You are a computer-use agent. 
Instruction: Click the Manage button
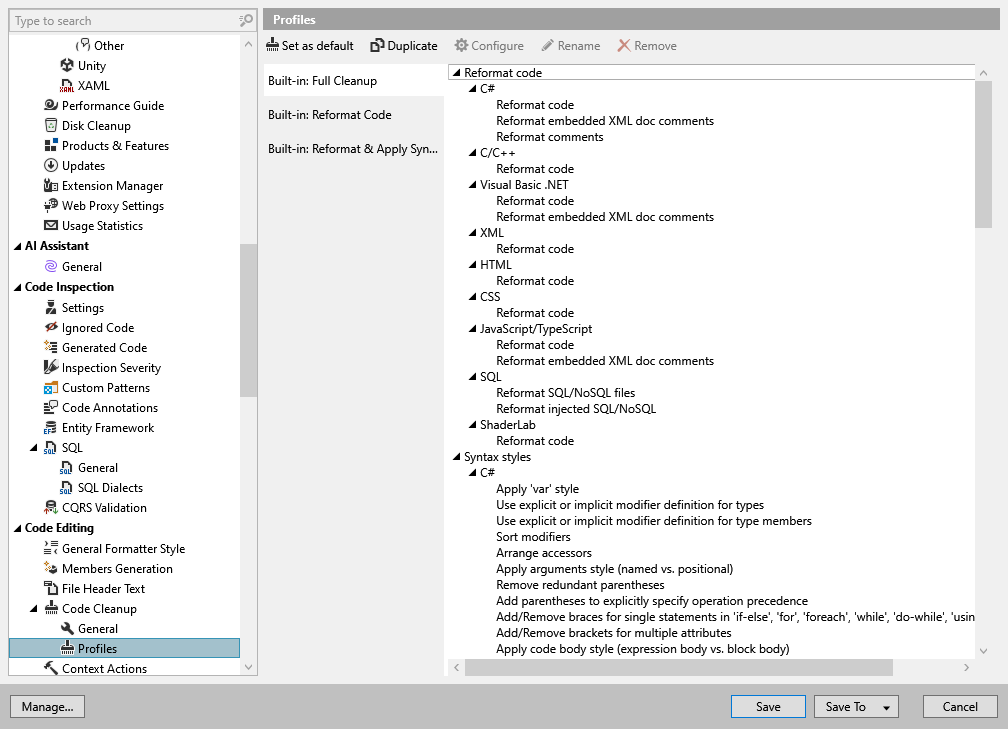(x=47, y=706)
